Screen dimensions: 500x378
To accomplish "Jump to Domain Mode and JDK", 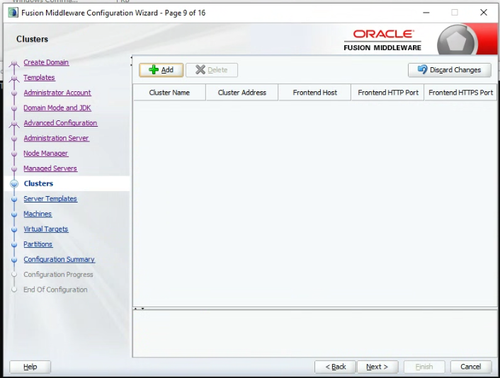I will [x=57, y=108].
